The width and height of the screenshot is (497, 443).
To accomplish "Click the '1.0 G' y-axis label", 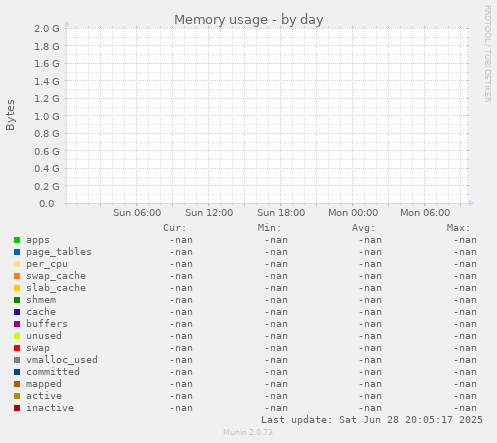I will coord(47,116).
